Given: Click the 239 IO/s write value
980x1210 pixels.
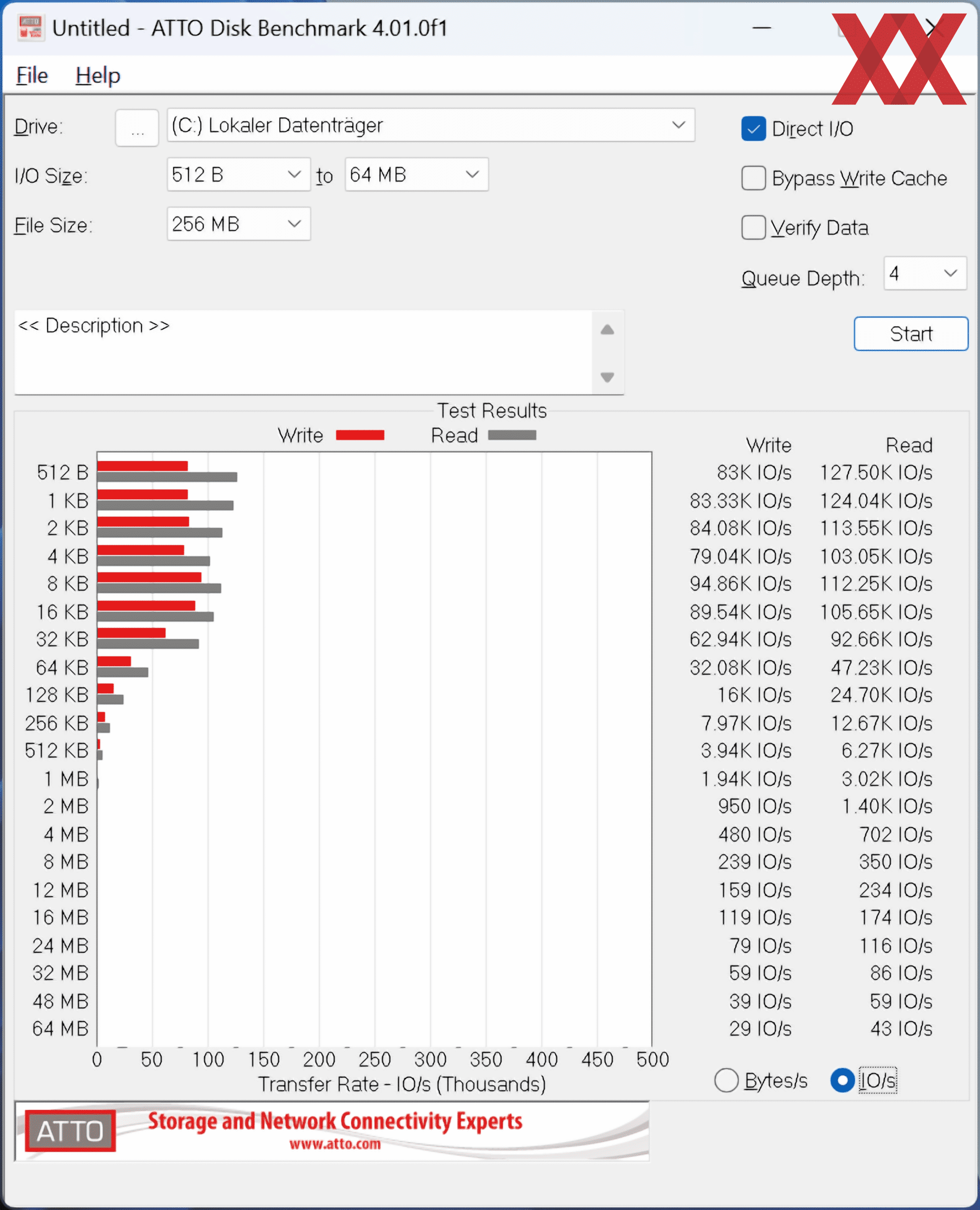Looking at the screenshot, I should click(x=755, y=862).
